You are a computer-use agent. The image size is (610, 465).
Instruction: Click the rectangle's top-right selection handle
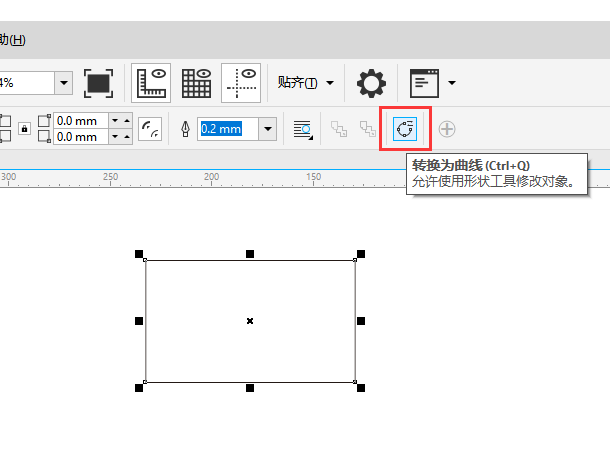point(361,254)
